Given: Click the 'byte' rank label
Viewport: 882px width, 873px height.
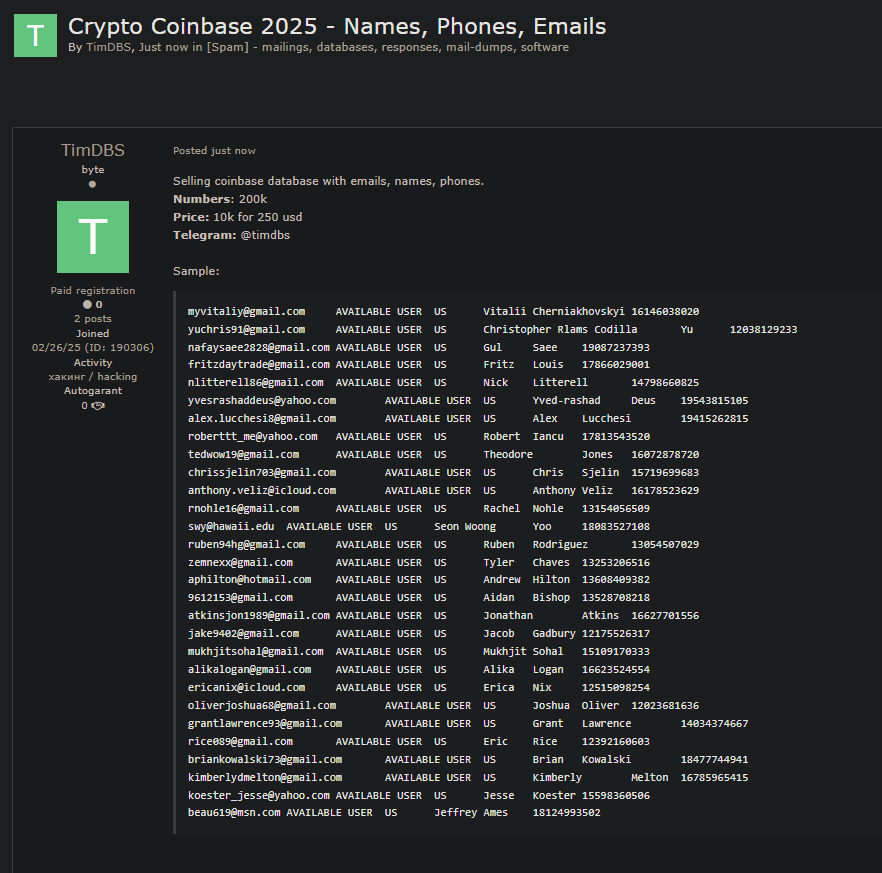Looking at the screenshot, I should point(92,170).
